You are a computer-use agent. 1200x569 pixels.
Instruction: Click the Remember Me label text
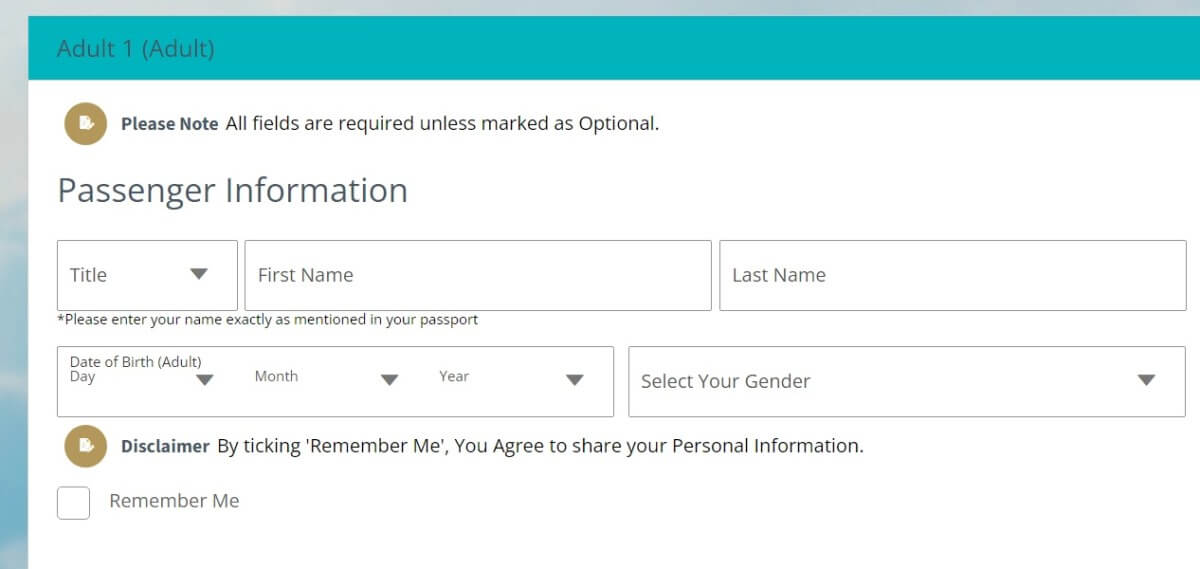pyautogui.click(x=174, y=501)
